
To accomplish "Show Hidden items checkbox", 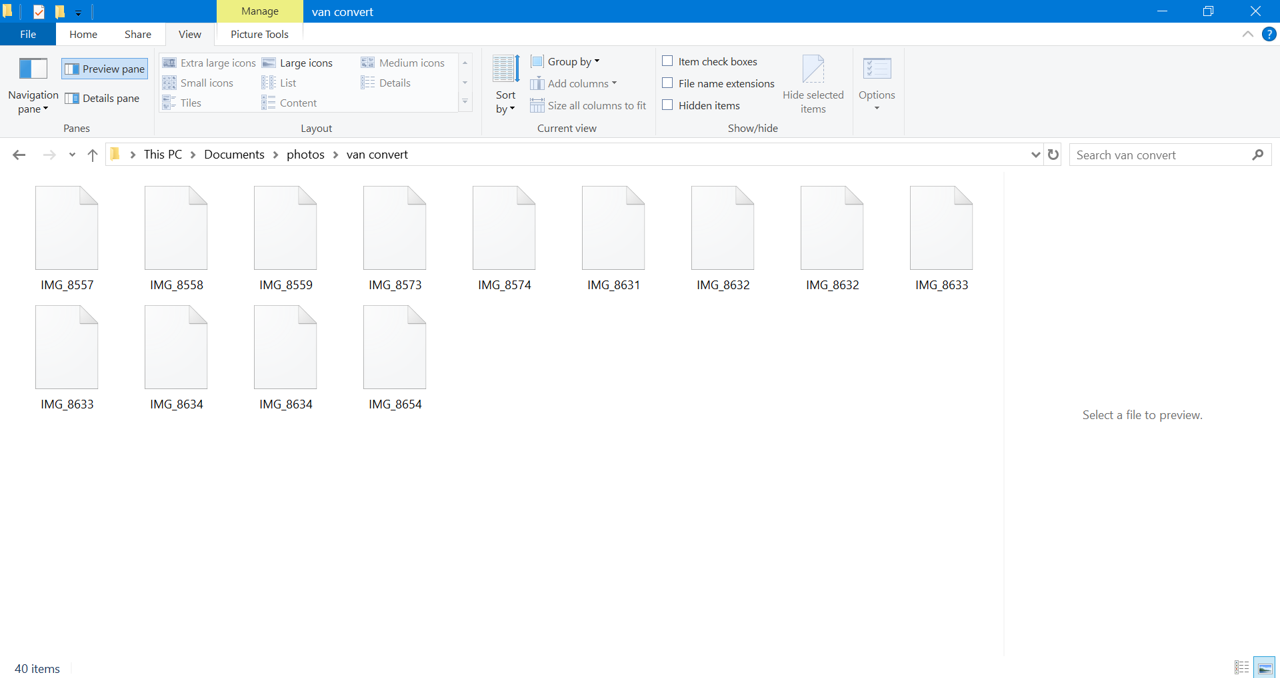I will [668, 105].
